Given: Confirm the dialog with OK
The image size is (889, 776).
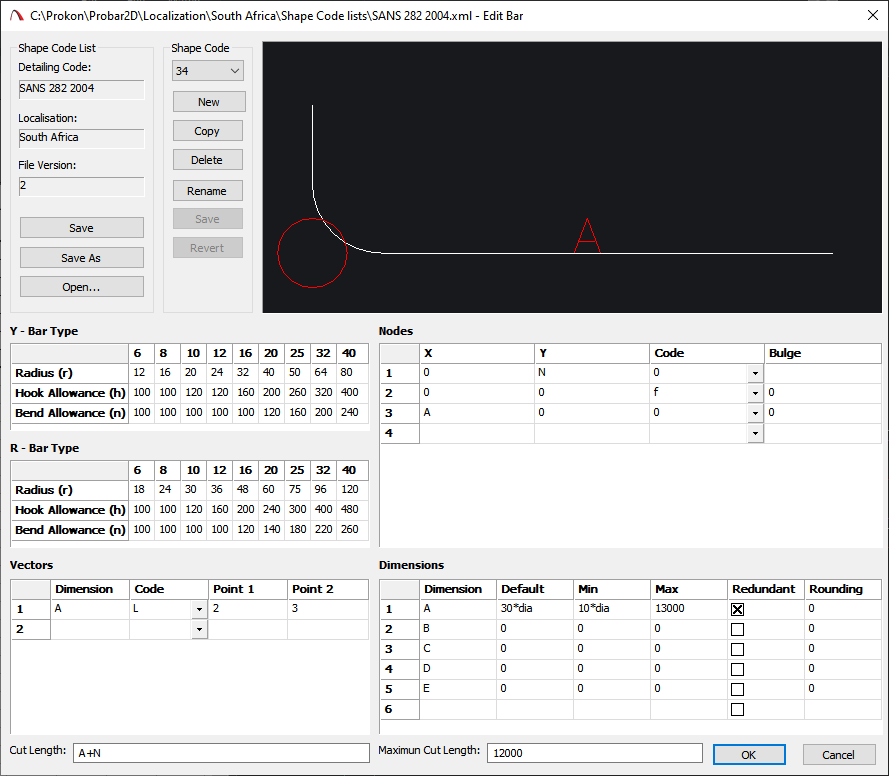Looking at the screenshot, I should pos(749,755).
